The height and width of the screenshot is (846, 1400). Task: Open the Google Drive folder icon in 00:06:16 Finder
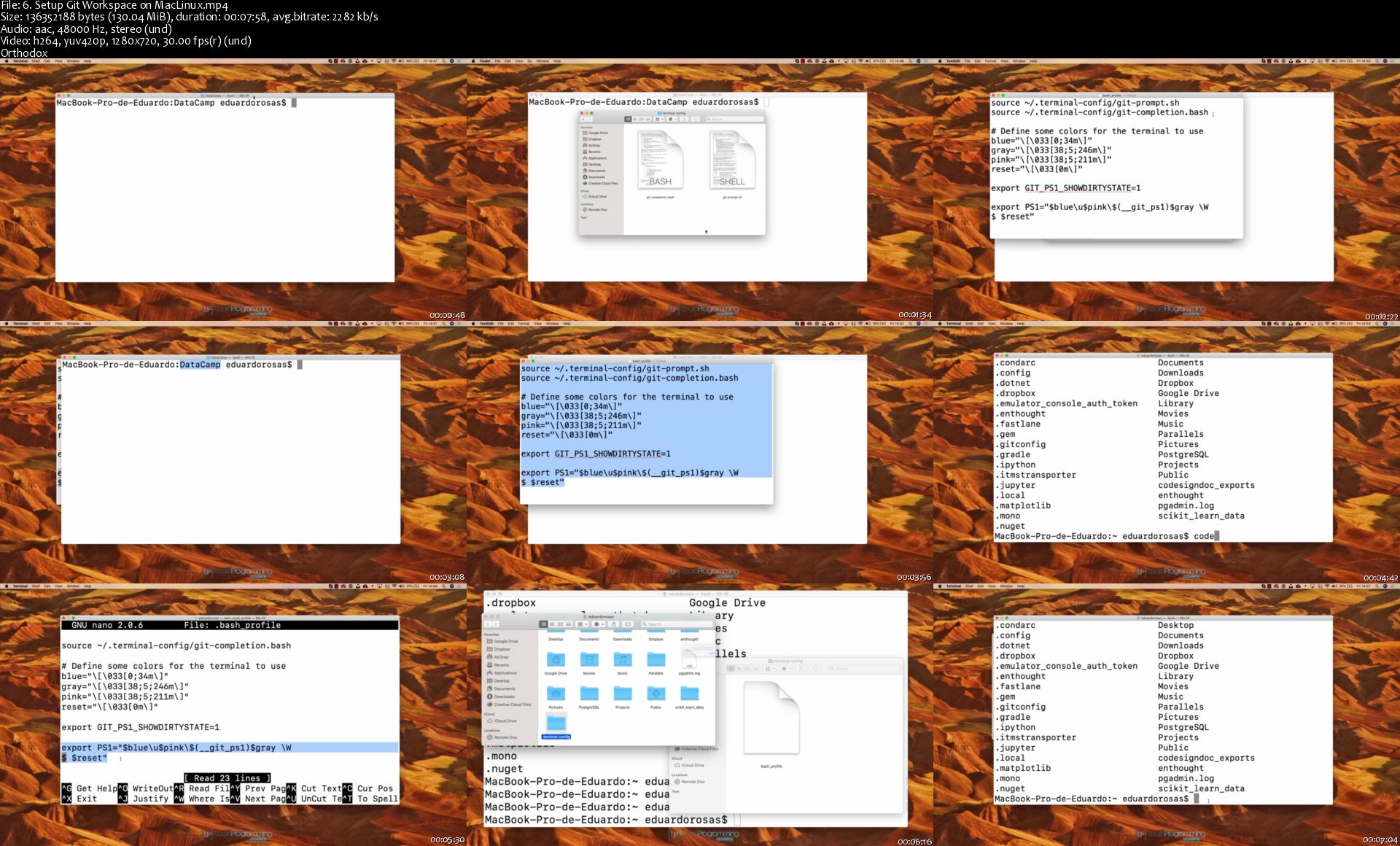point(556,660)
